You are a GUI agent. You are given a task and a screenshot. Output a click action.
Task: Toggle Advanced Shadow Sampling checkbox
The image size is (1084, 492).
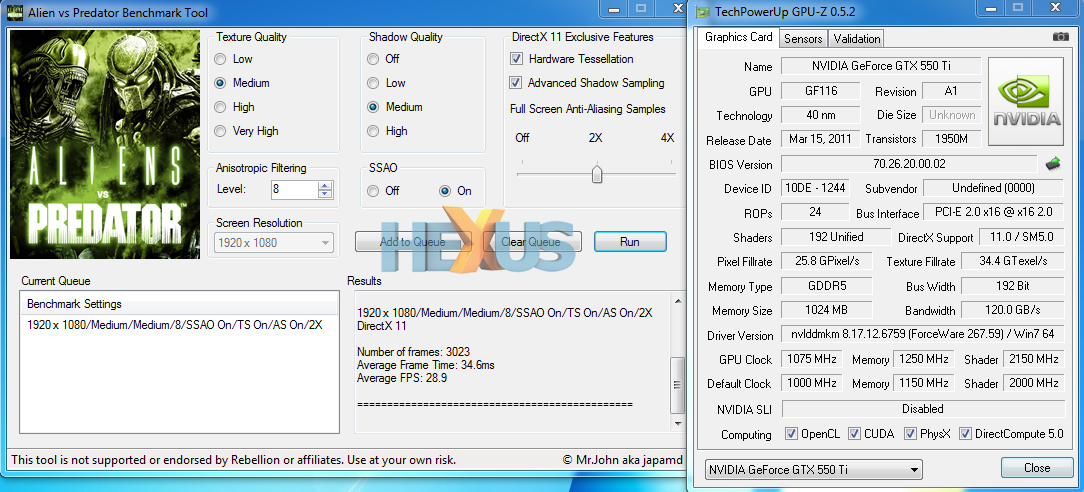pyautogui.click(x=516, y=83)
